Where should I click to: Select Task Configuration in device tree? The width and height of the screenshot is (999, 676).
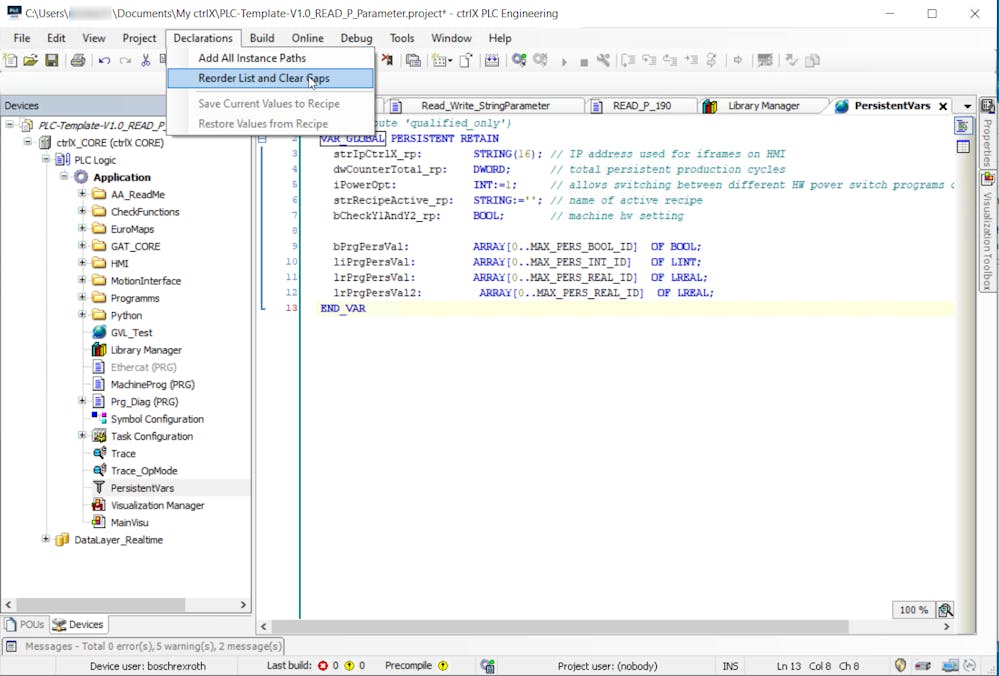pyautogui.click(x=151, y=436)
